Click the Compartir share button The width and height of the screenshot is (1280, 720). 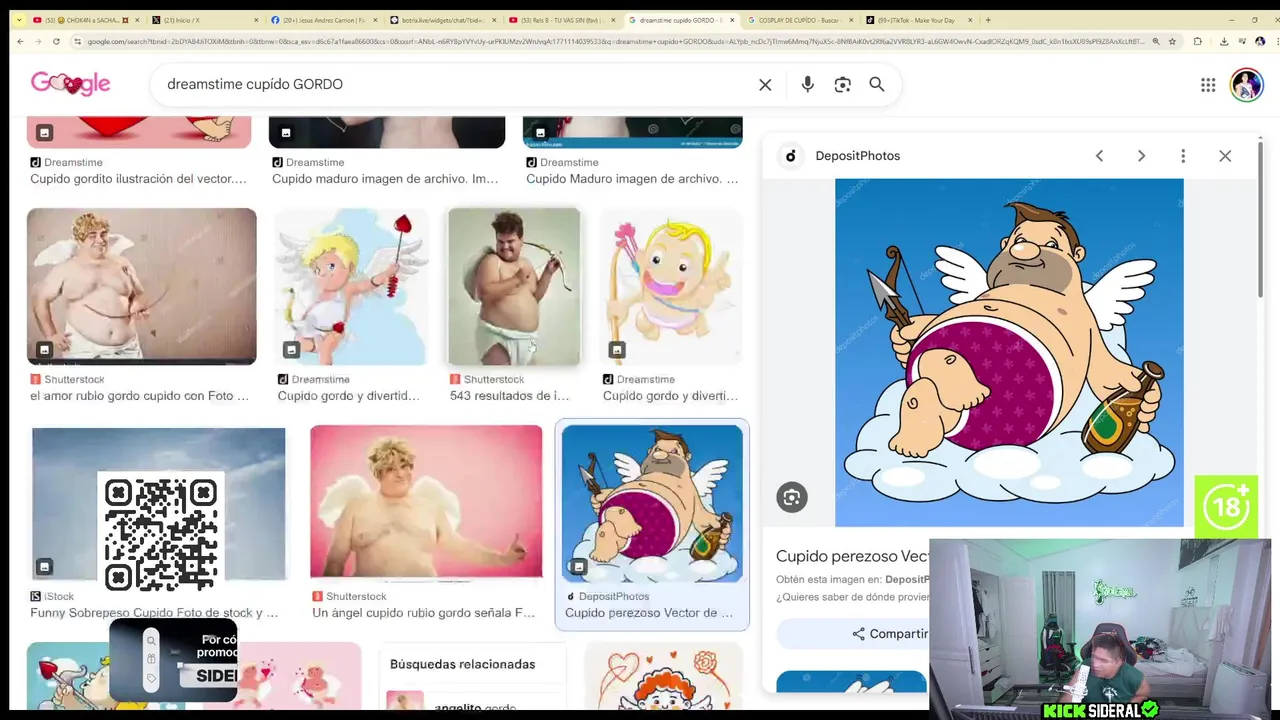890,634
